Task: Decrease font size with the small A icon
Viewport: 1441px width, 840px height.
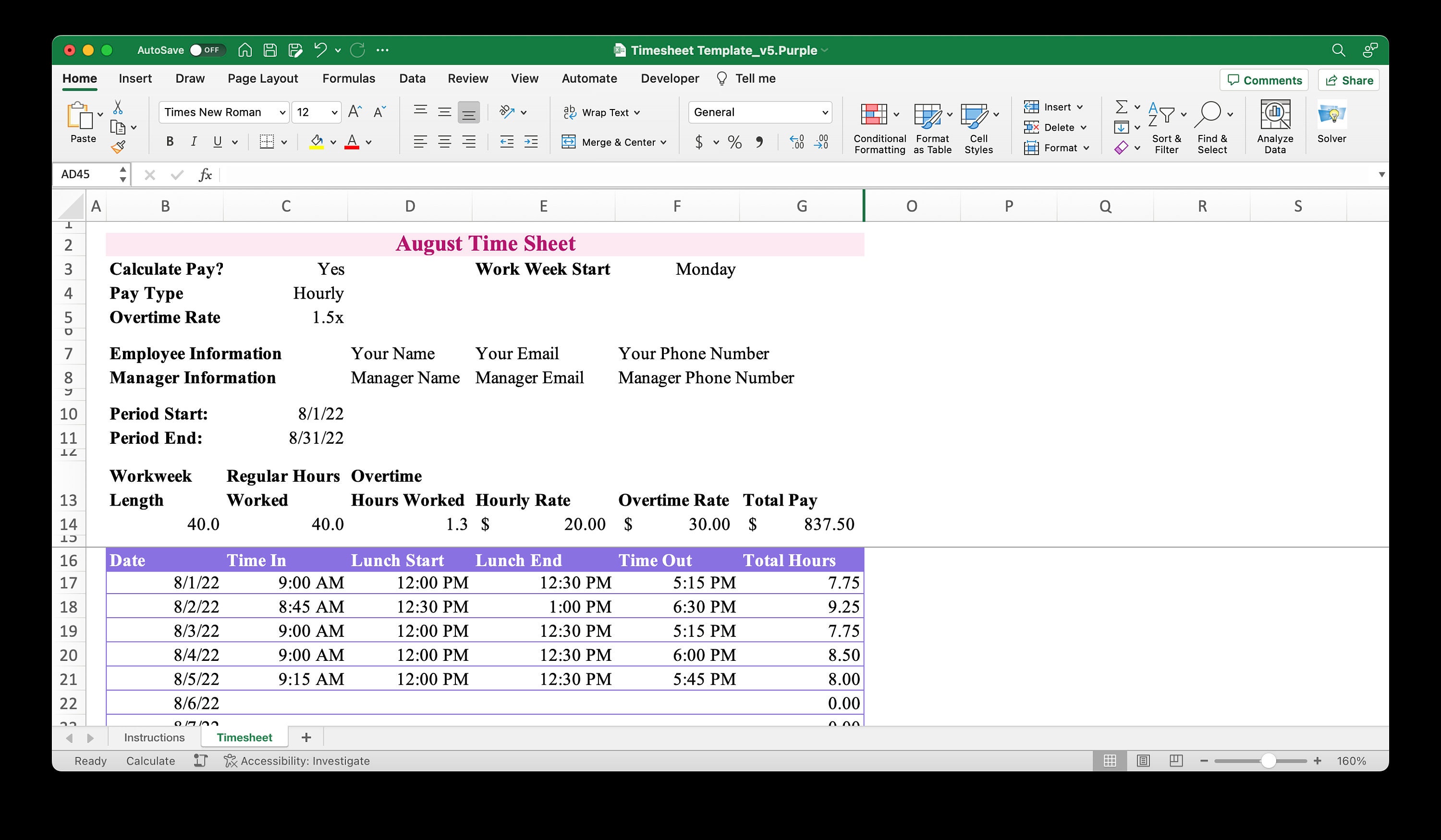Action: pos(379,112)
